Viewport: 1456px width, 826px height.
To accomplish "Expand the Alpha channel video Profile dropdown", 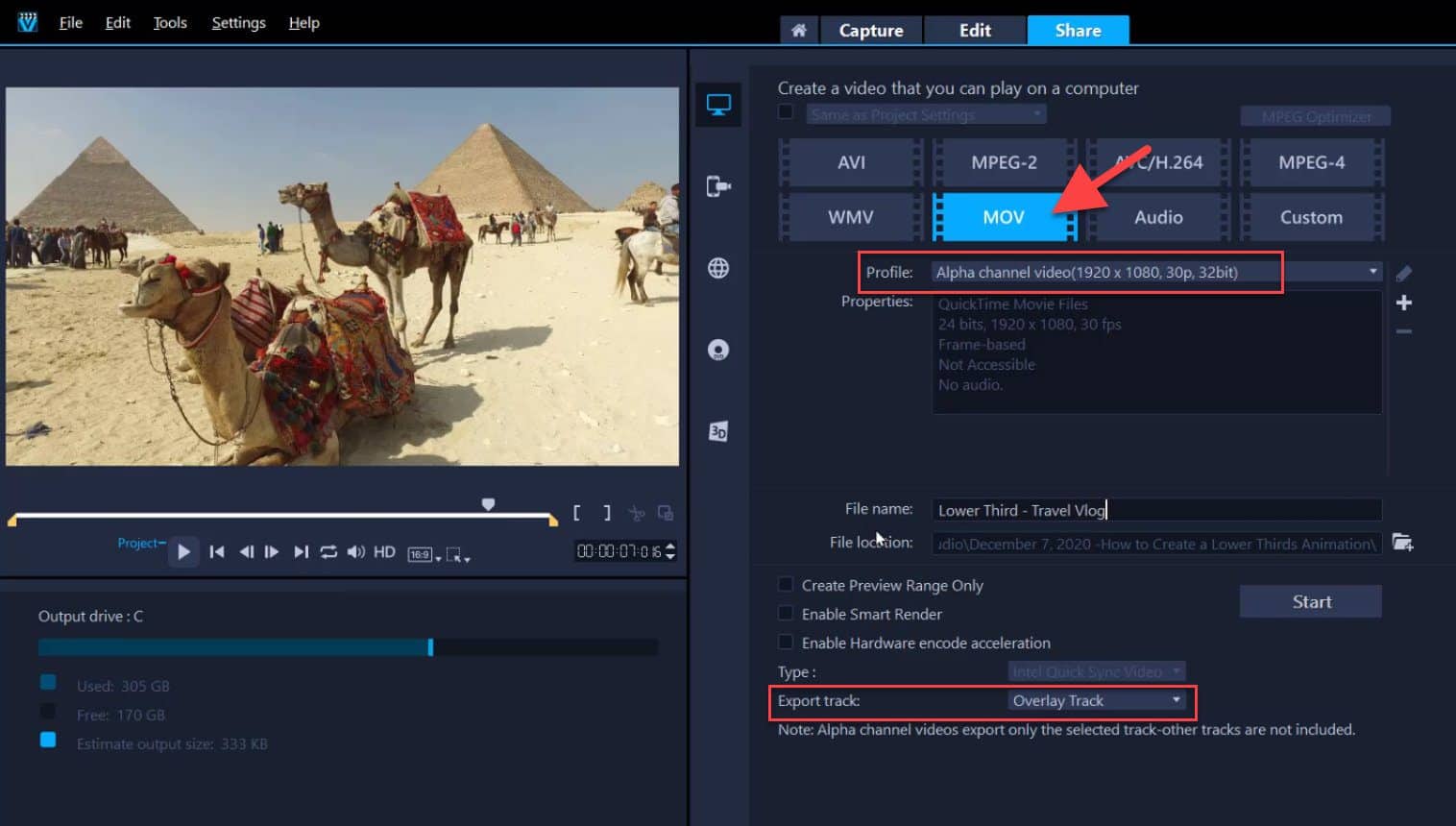I will [1373, 272].
